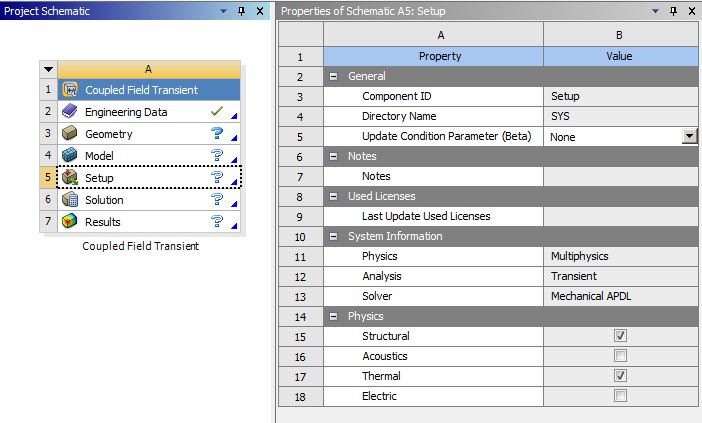
Task: Click row number 5 in properties table
Action: (x=300, y=137)
